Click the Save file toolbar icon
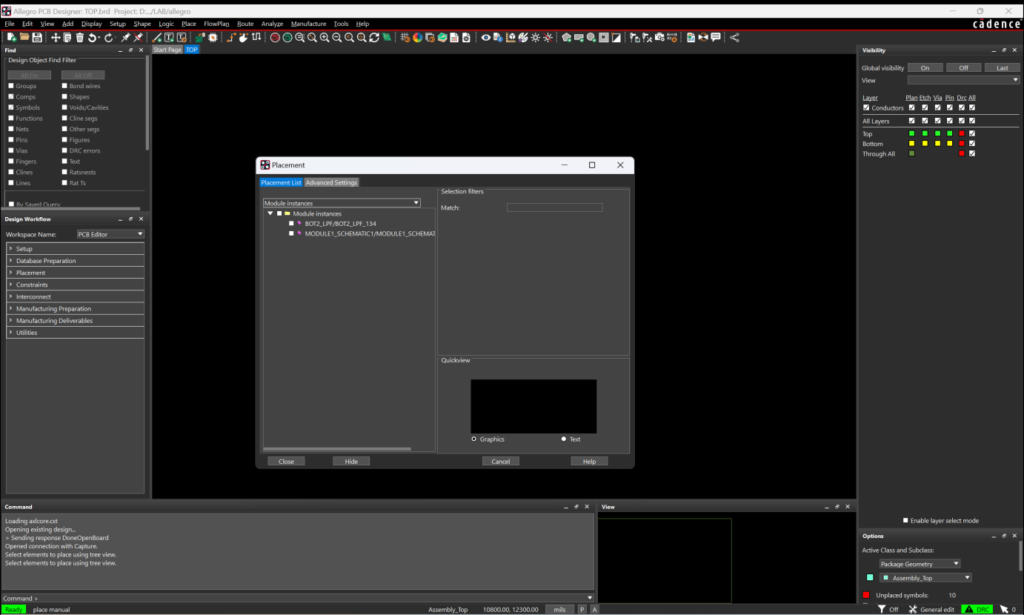This screenshot has height=615, width=1024. [x=37, y=37]
